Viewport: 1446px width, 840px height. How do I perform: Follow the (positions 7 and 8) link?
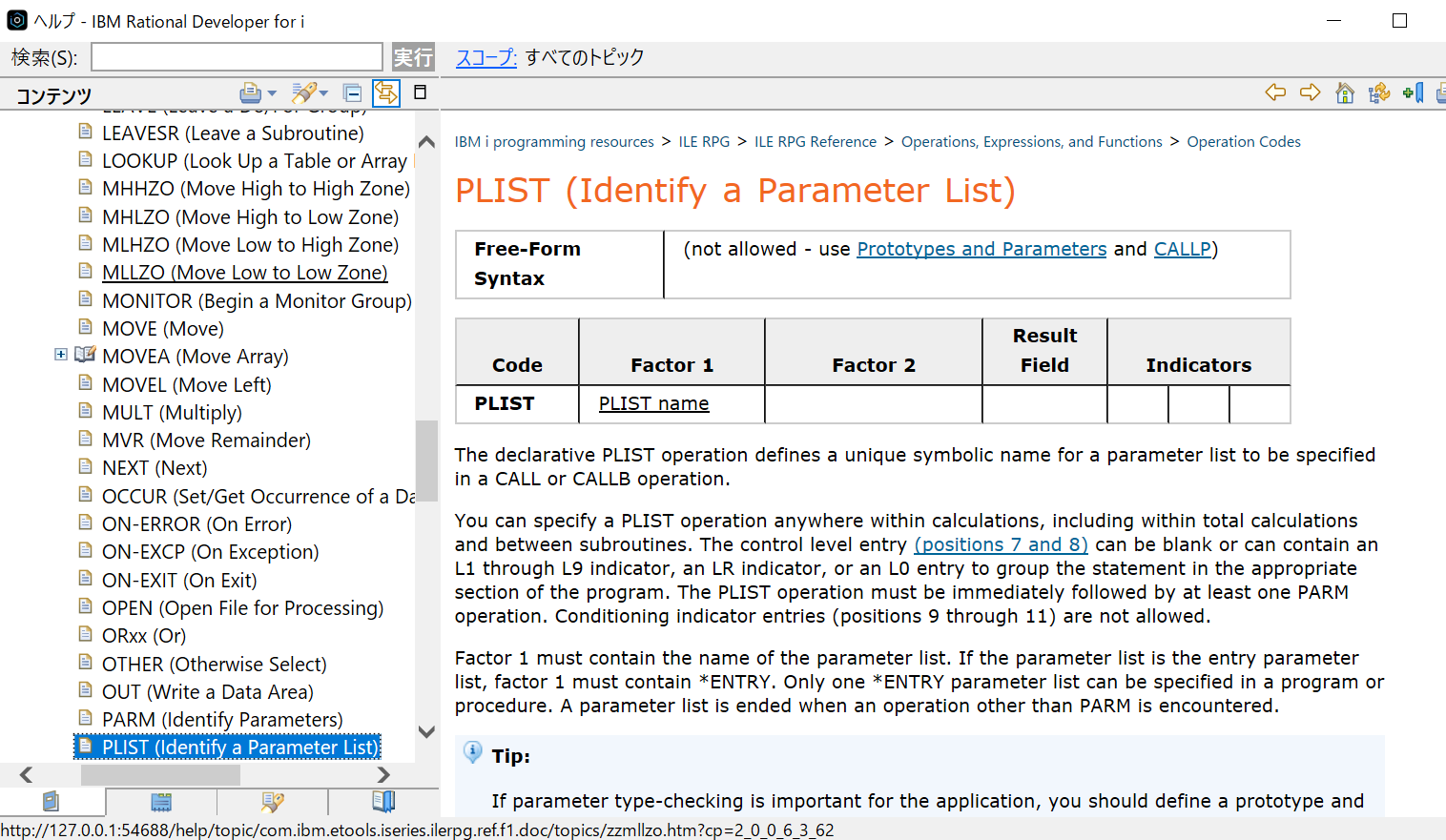[1001, 544]
